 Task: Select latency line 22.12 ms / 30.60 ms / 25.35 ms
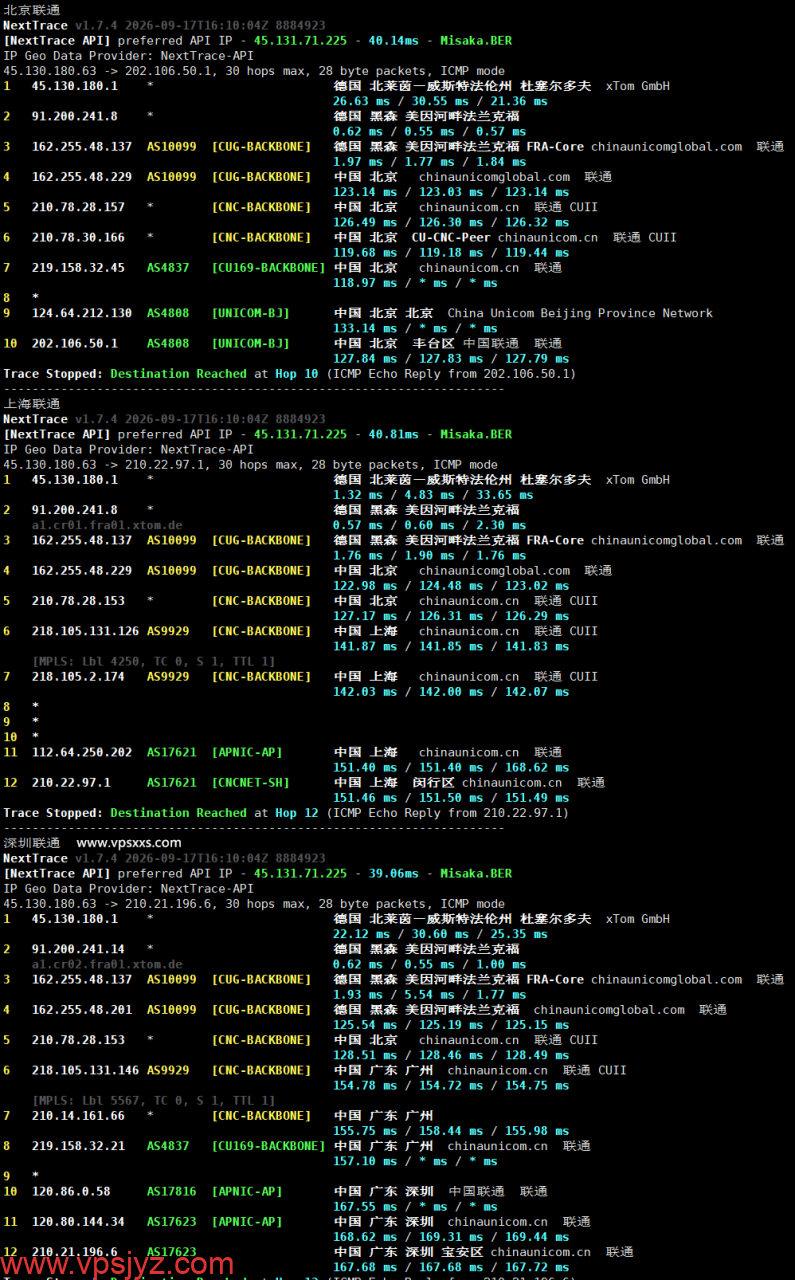point(440,934)
